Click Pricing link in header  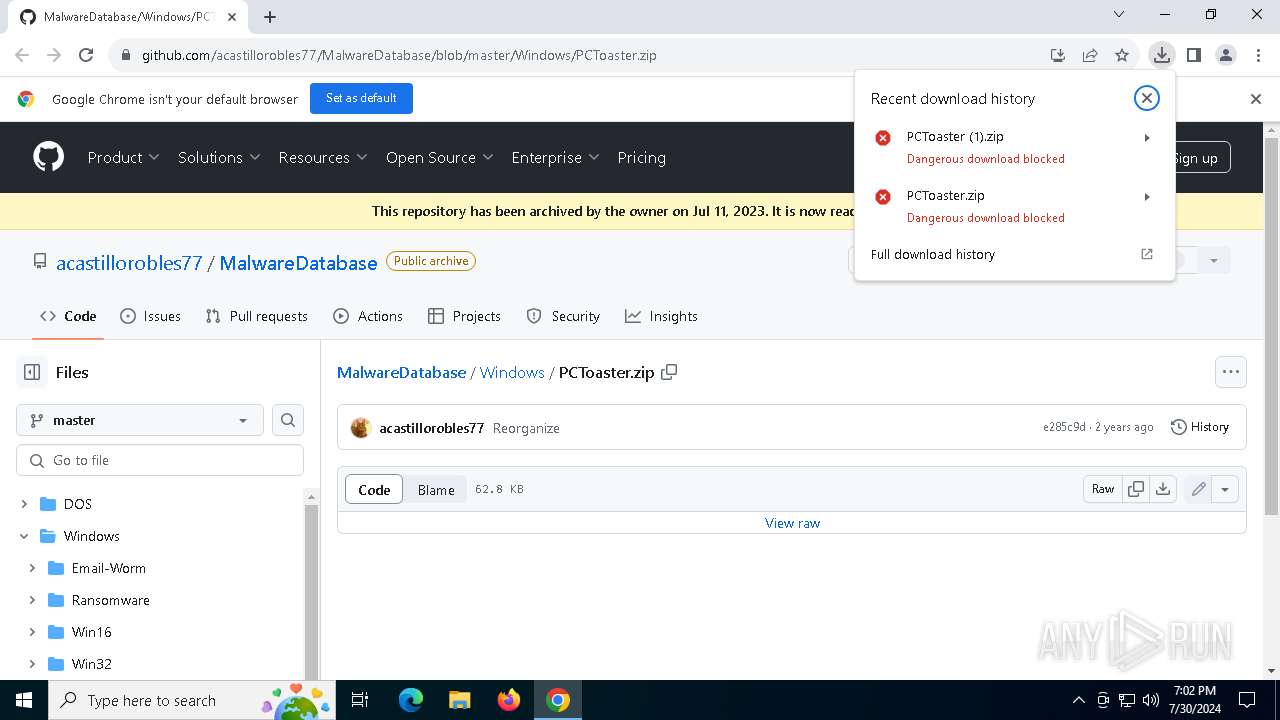641,157
